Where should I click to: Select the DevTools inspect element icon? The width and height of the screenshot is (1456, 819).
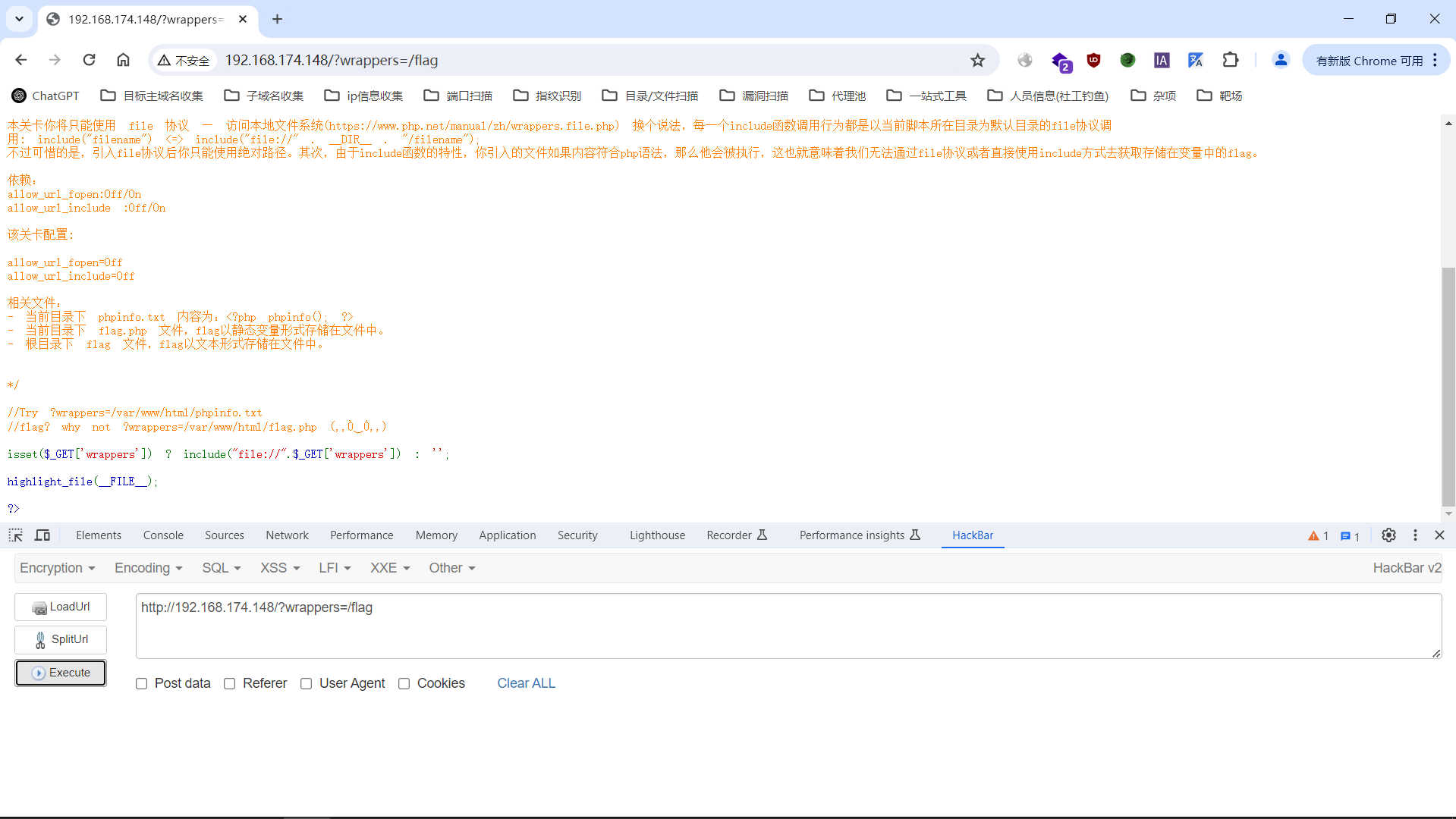point(15,535)
